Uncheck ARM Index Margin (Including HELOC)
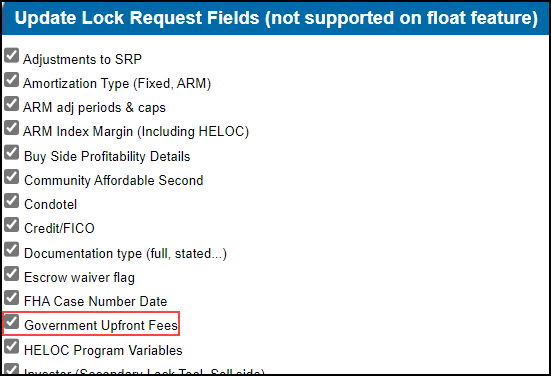 coord(12,128)
